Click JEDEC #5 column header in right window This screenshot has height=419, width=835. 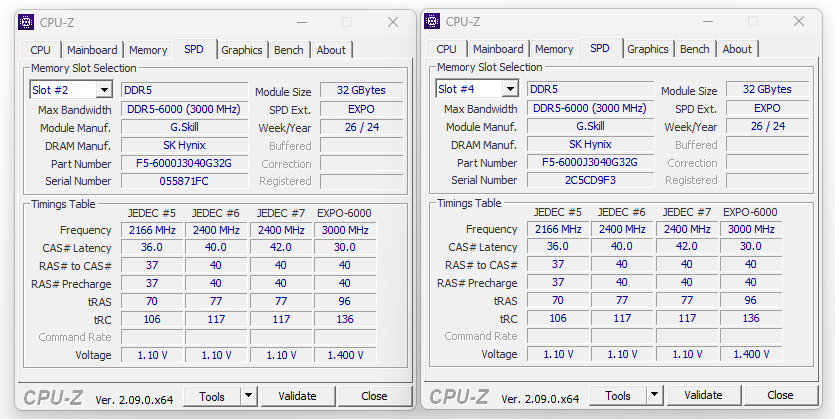(x=557, y=212)
